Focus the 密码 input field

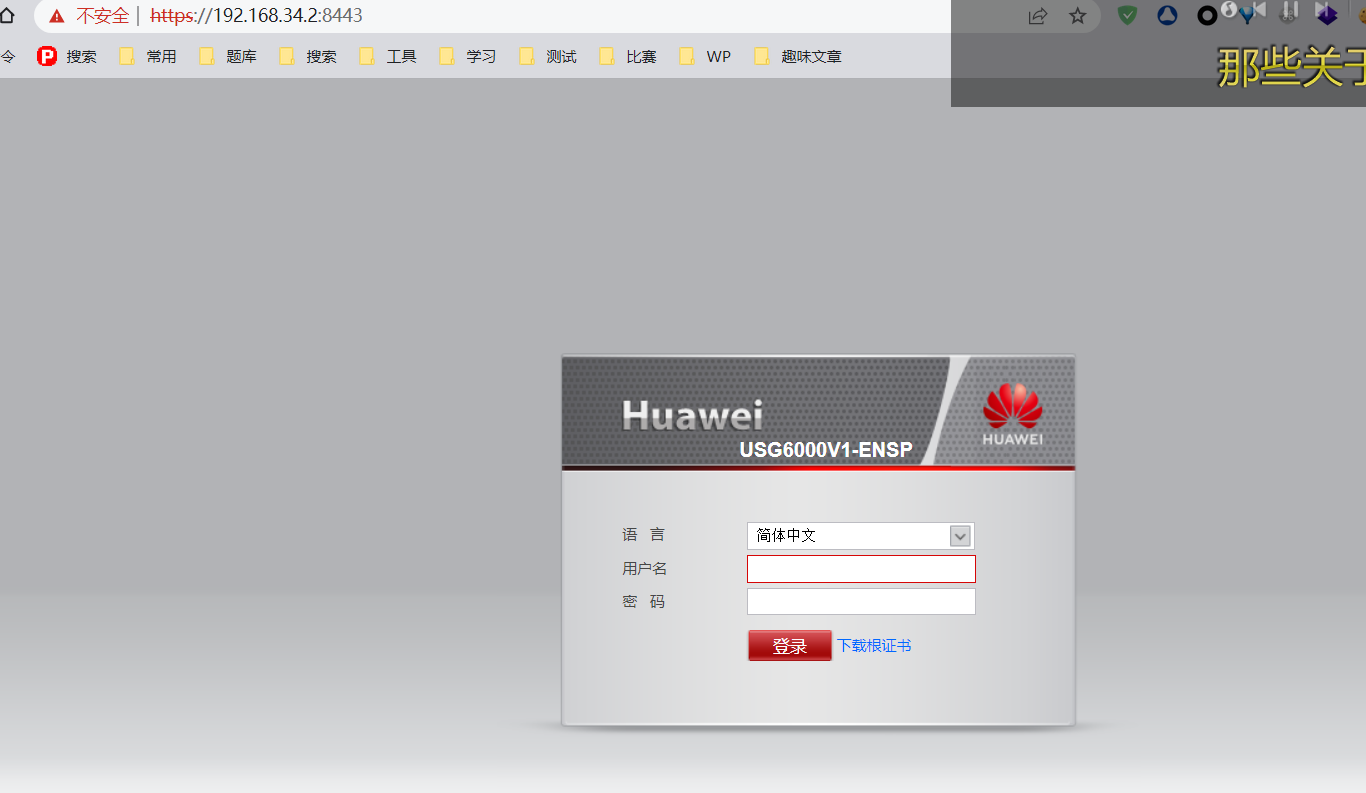coord(861,602)
